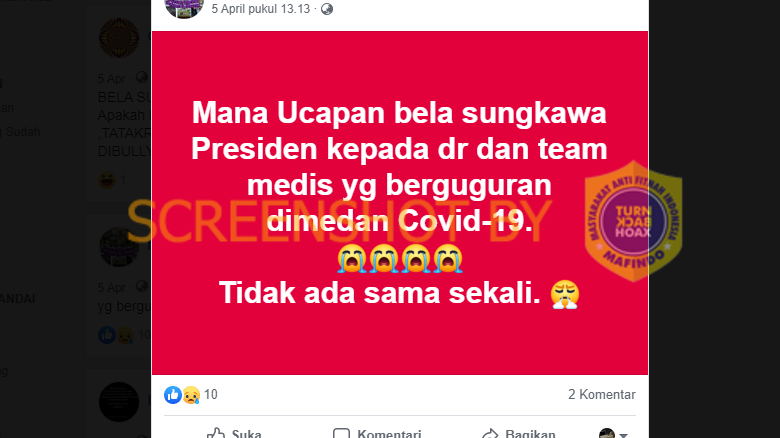Click the Komentari comment button

click(x=377, y=433)
